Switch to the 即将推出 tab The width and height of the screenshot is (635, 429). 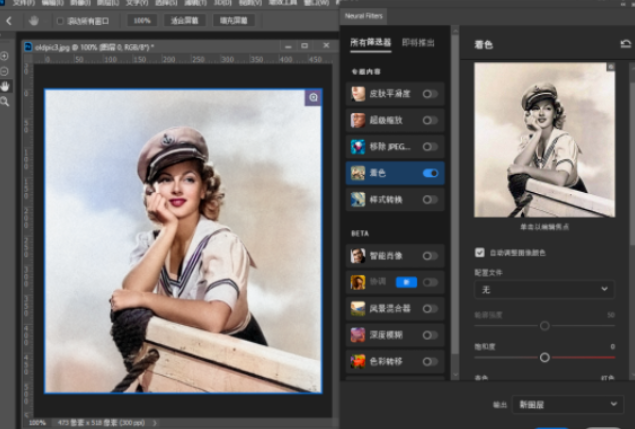tap(418, 43)
